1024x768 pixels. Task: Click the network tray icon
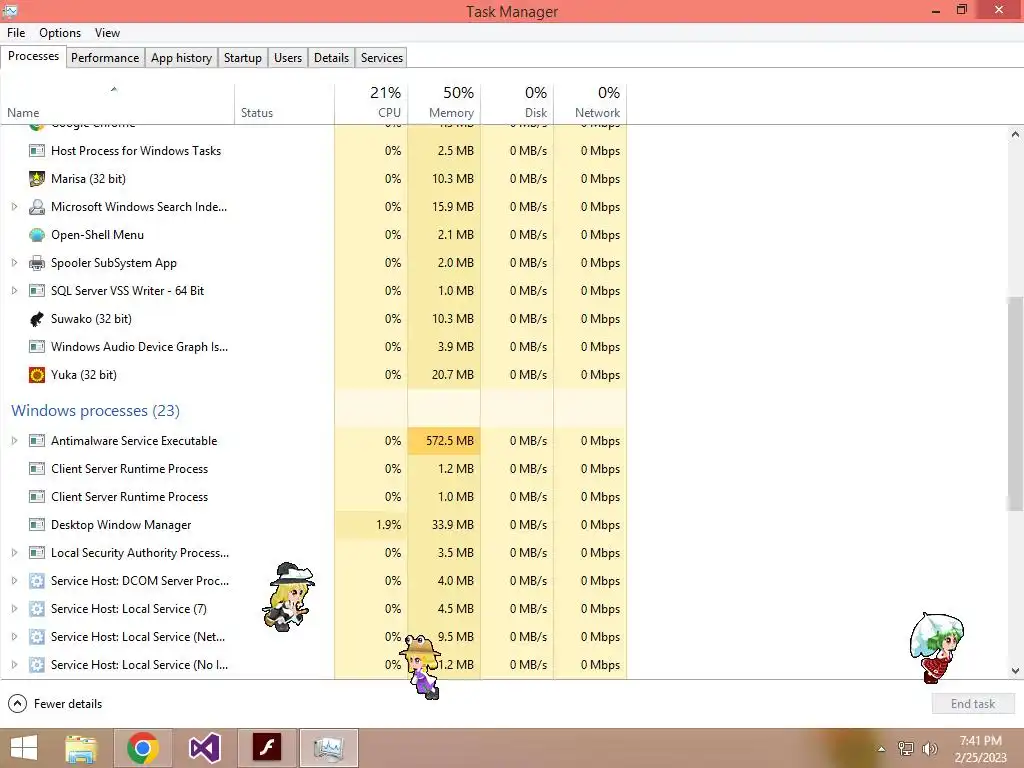tap(906, 749)
